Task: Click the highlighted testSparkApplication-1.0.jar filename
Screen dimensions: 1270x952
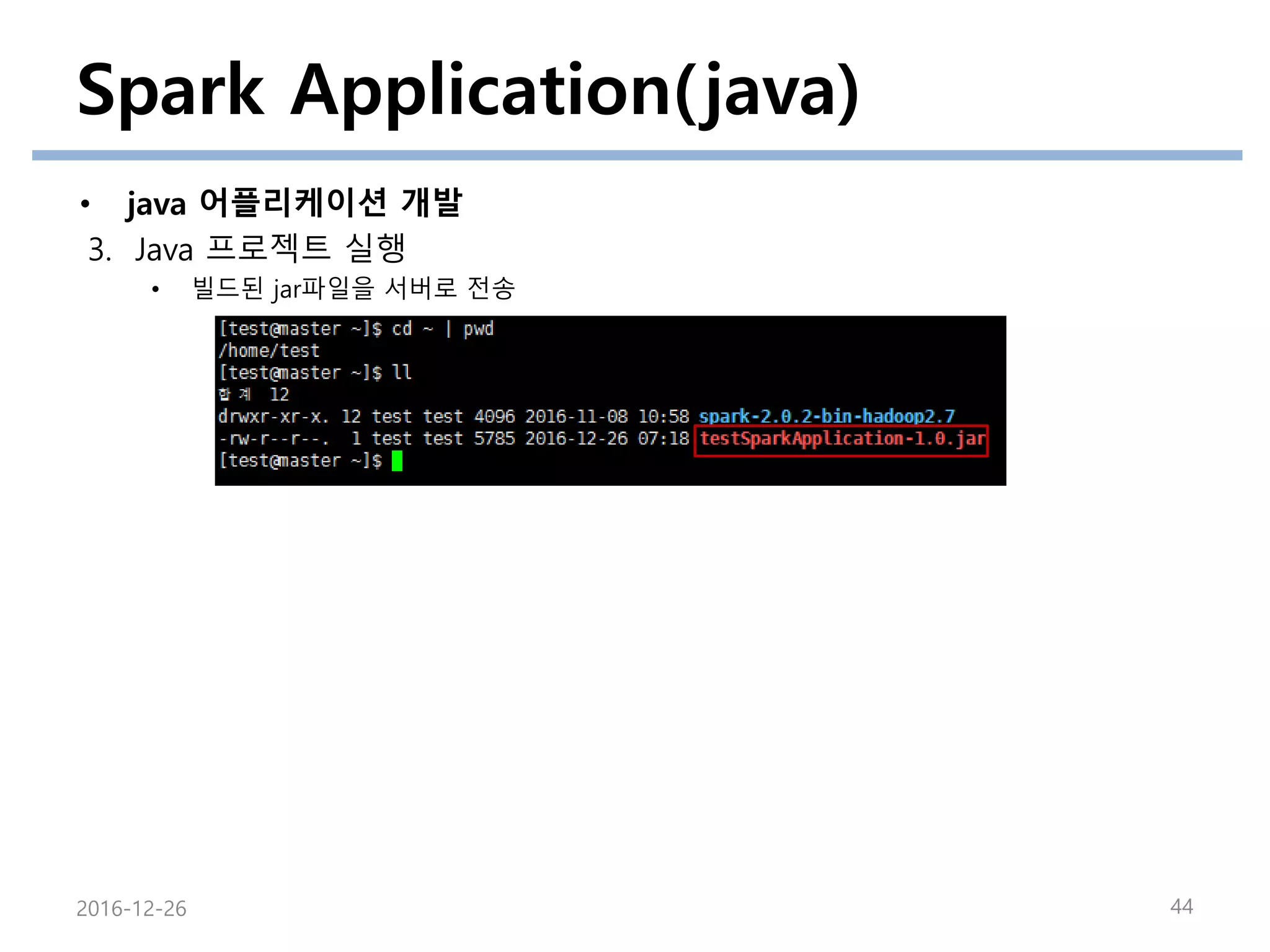Action: 841,439
